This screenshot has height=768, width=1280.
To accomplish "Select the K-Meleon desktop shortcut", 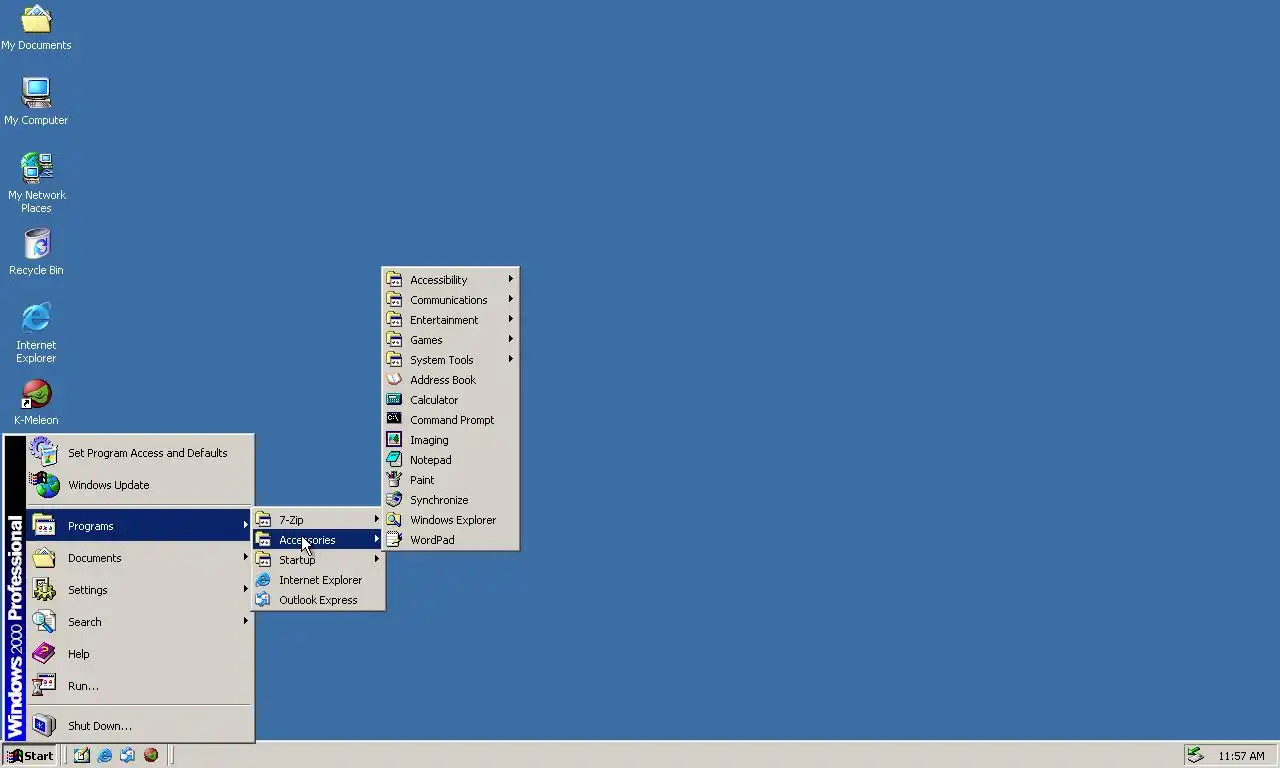I will coord(36,403).
